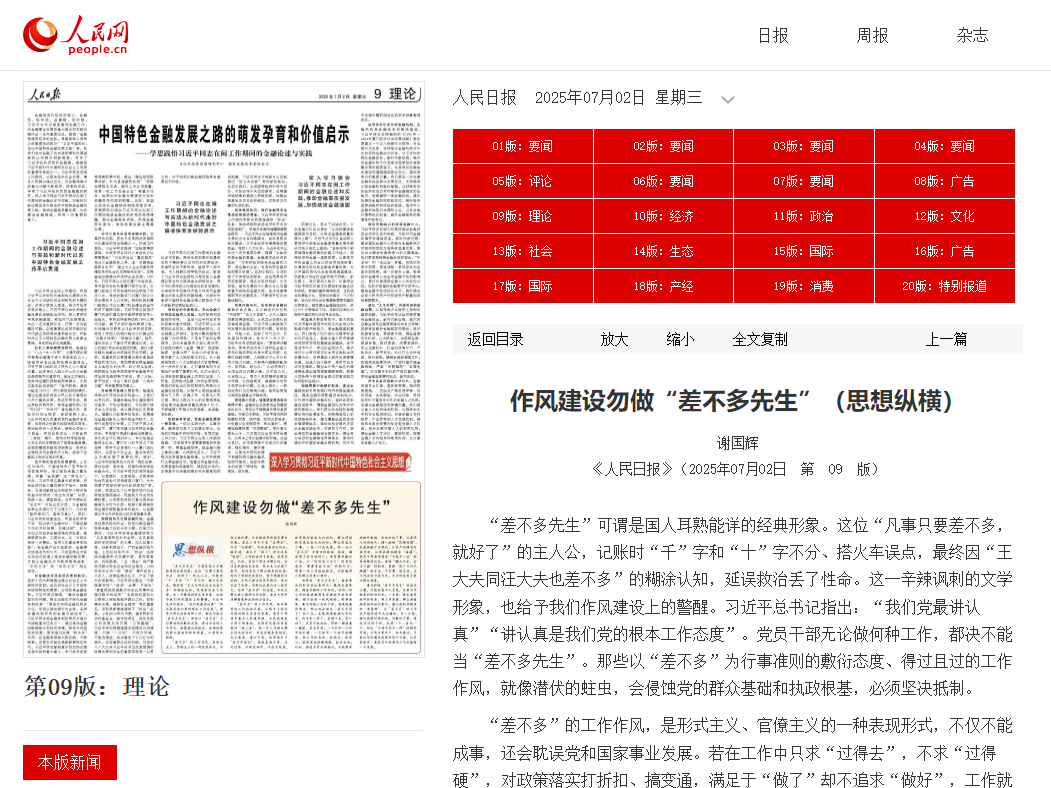Click 放大 to enlarge text

[614, 340]
